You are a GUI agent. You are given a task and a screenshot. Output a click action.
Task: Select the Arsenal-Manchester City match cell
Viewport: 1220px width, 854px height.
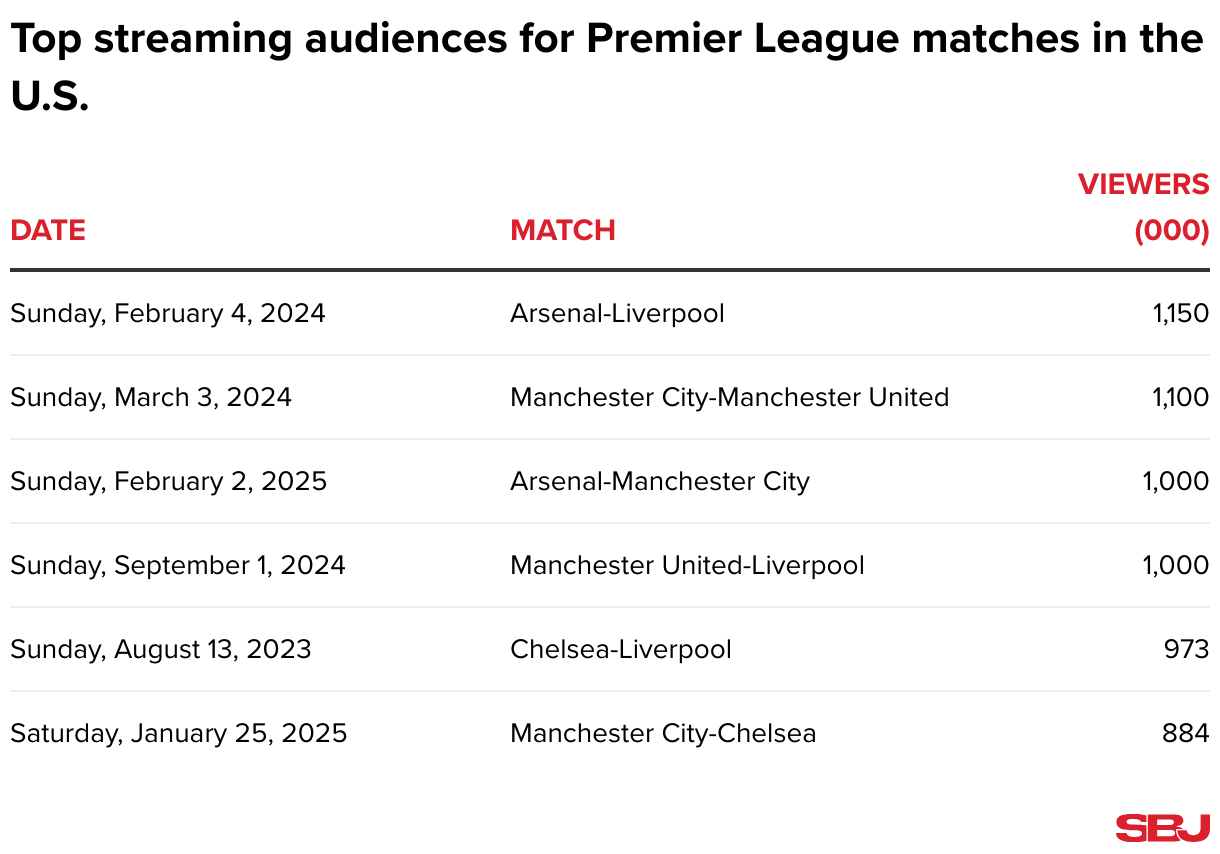pyautogui.click(x=660, y=481)
